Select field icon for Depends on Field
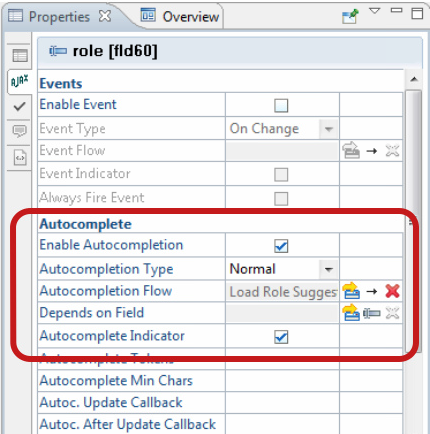Image resolution: width=430 pixels, height=434 pixels. point(372,313)
